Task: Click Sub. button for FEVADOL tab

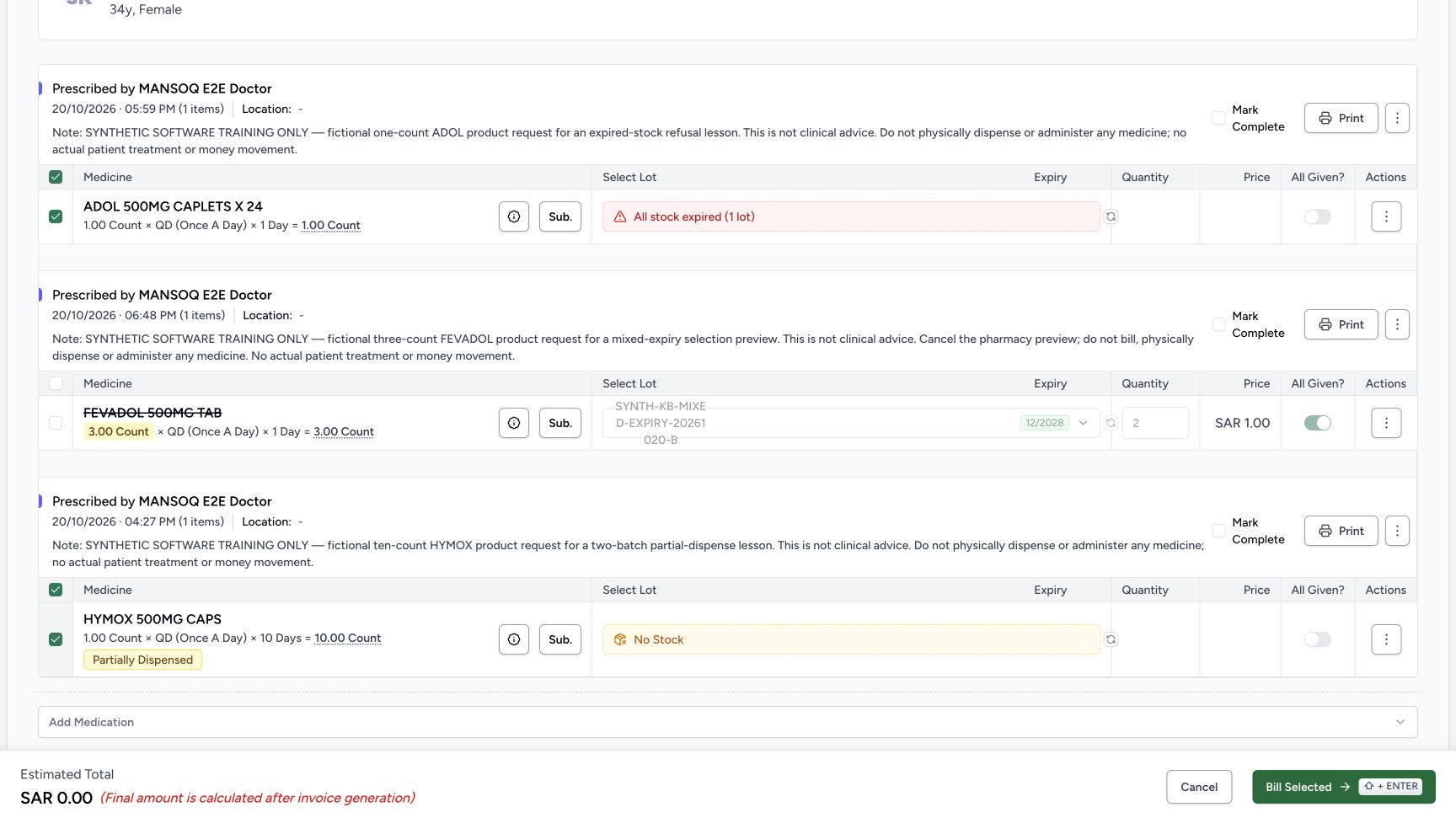Action: point(560,423)
